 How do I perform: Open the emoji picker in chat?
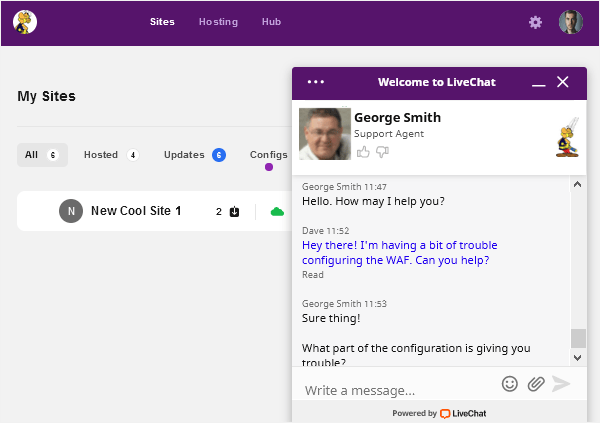tap(510, 384)
